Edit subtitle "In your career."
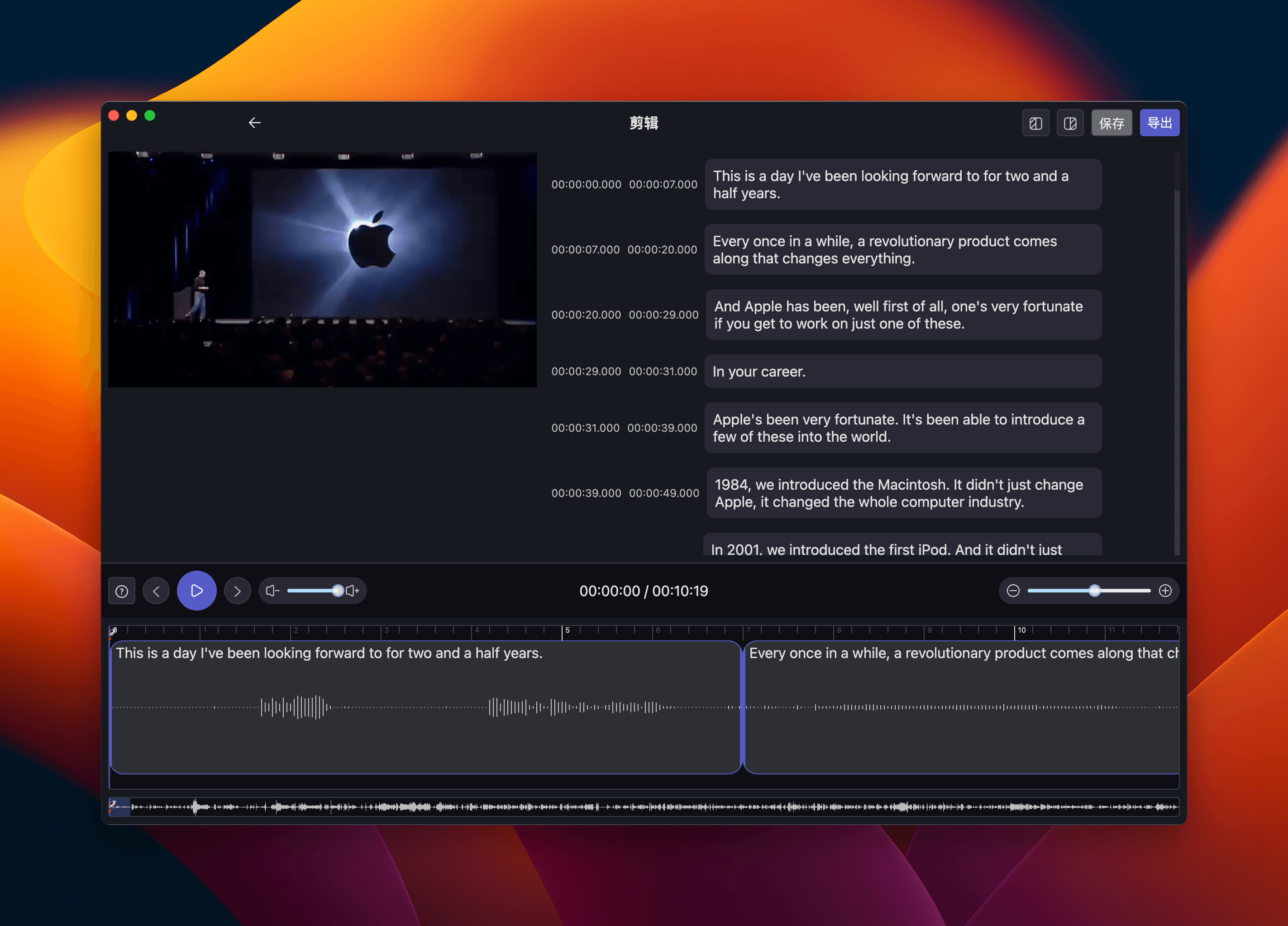1288x926 pixels. [903, 372]
